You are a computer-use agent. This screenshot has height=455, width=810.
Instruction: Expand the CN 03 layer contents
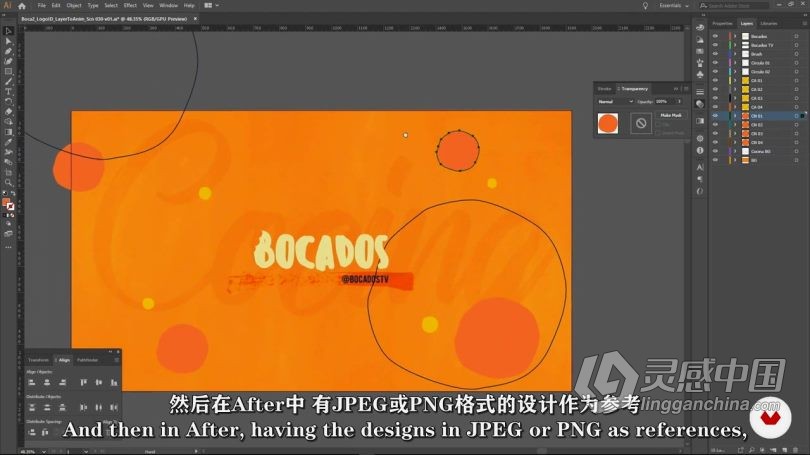coord(735,134)
